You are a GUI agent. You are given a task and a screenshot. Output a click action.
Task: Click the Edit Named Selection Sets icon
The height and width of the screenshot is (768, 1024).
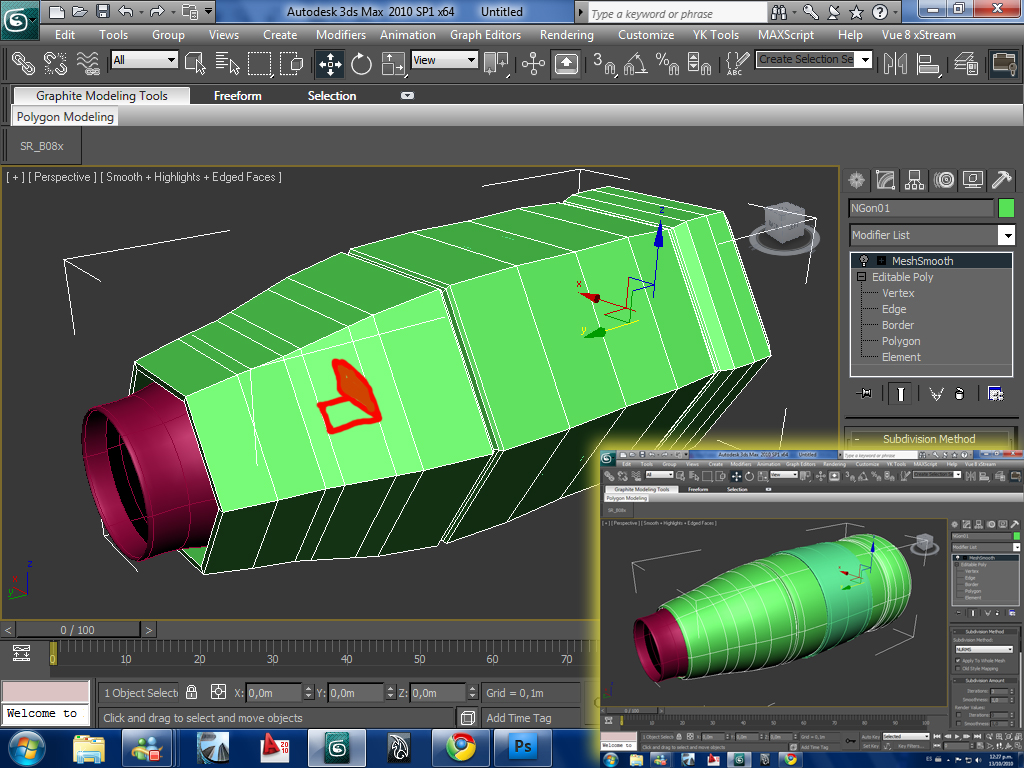[738, 63]
